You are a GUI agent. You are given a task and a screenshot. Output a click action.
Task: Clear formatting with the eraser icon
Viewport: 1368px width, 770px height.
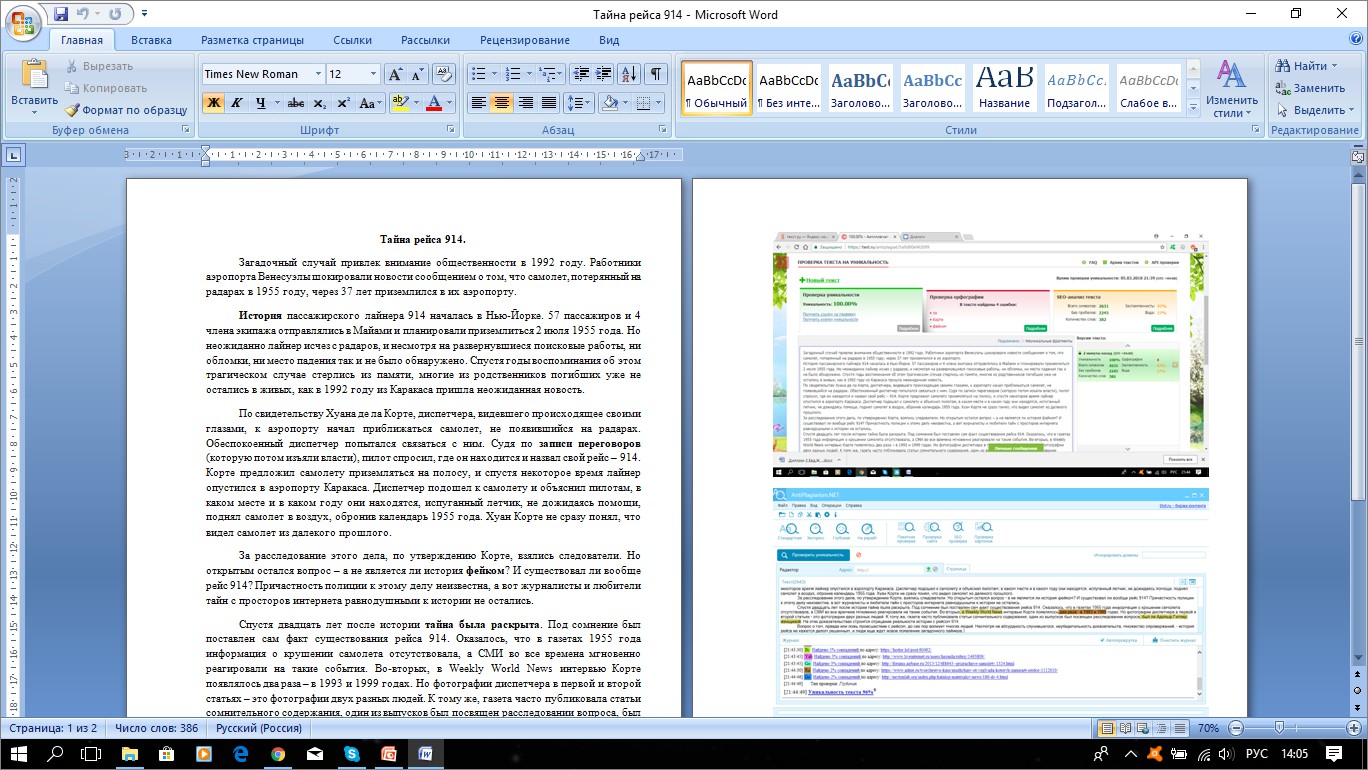point(445,75)
